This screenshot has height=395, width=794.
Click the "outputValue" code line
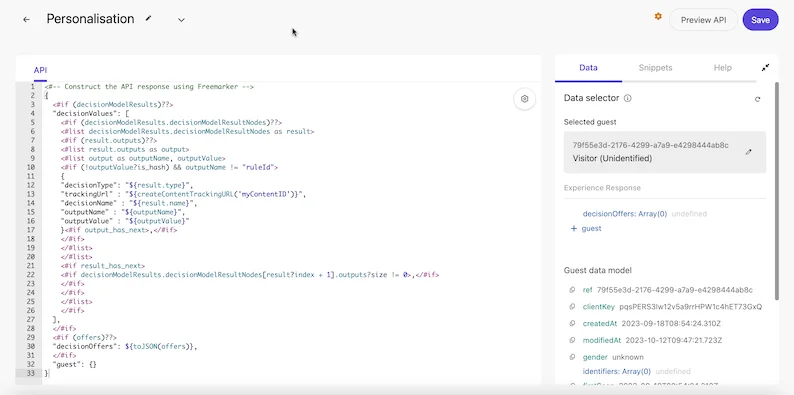(x=125, y=221)
